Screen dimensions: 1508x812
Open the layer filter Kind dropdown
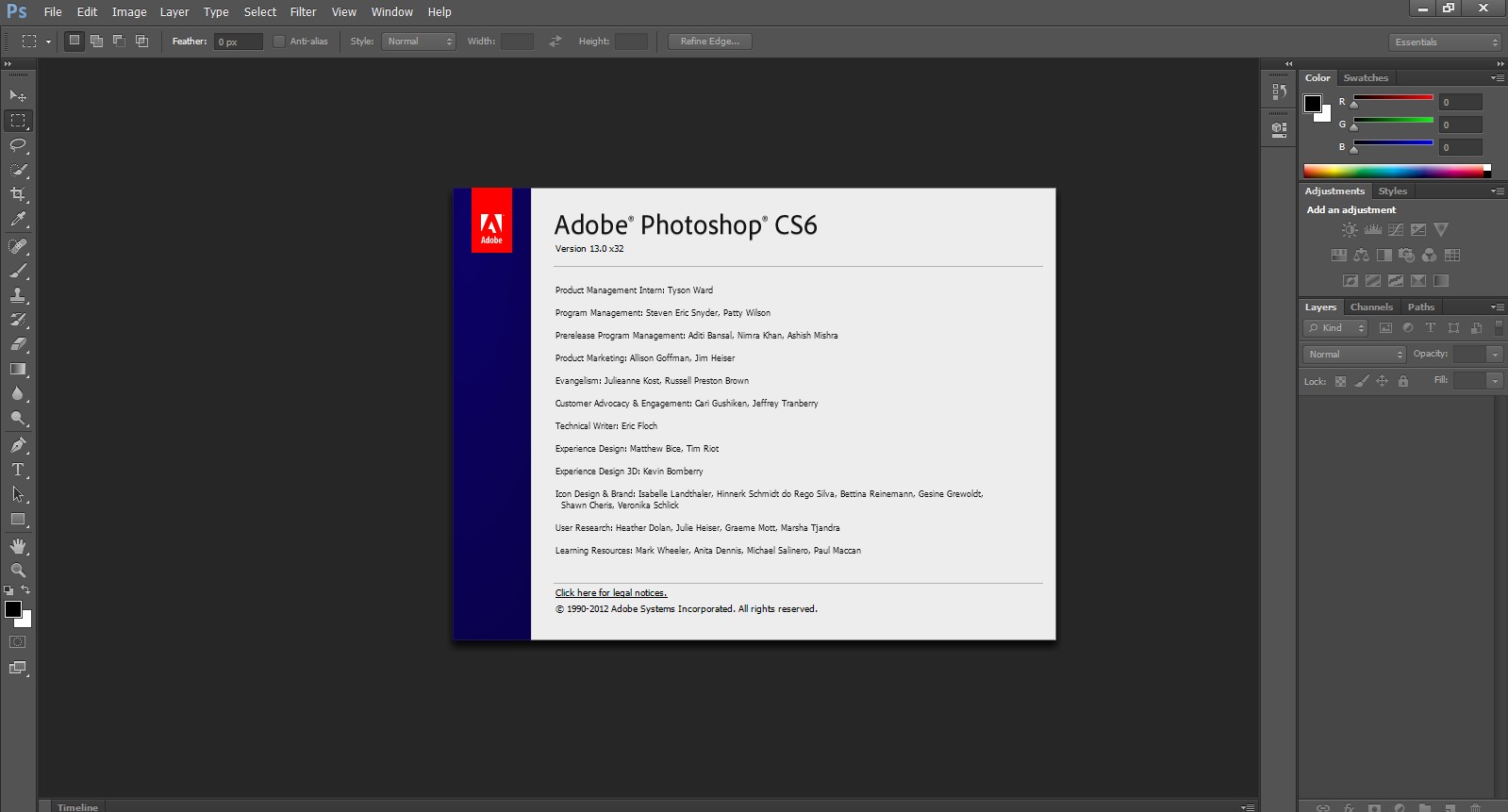tap(1335, 328)
